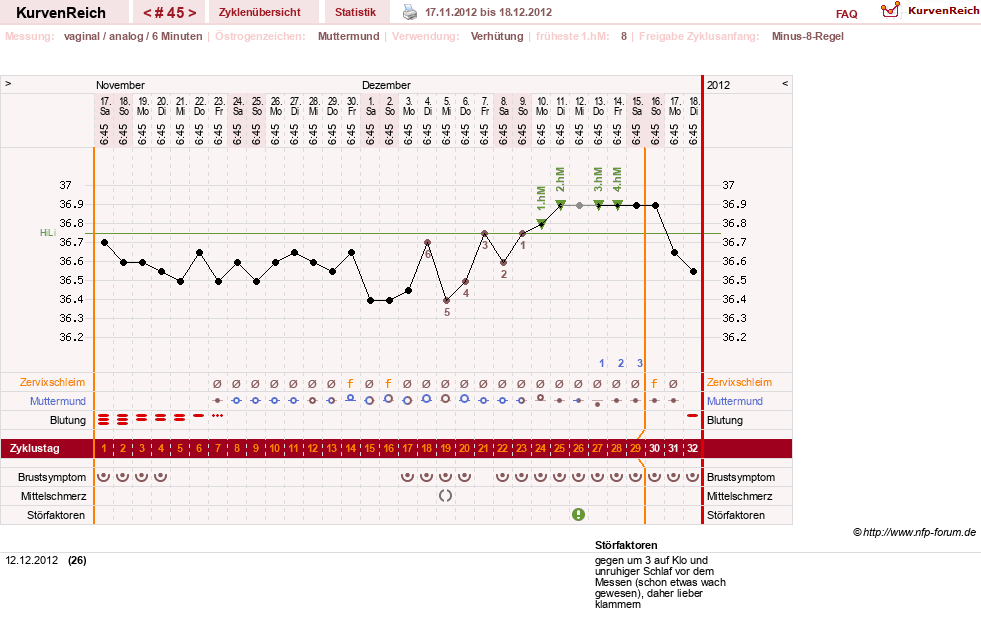Screen dimensions: 981x642
Task: Expand chart with the left-edge > arrow
Action: point(8,83)
